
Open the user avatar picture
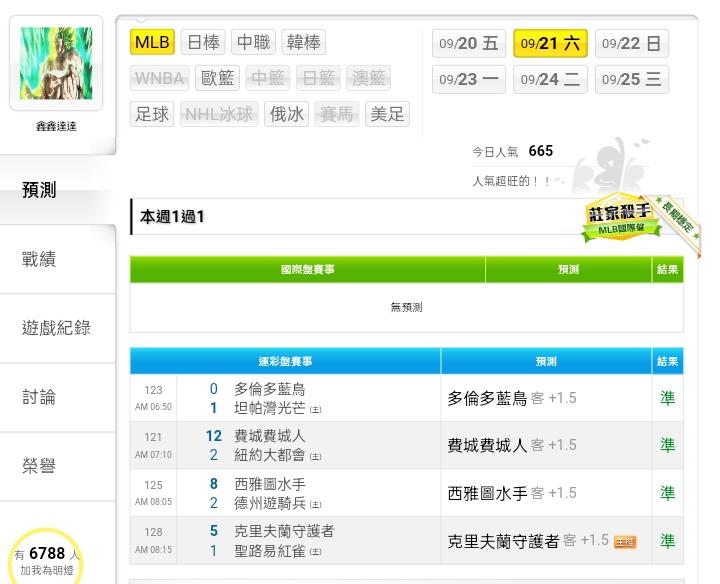pos(56,63)
